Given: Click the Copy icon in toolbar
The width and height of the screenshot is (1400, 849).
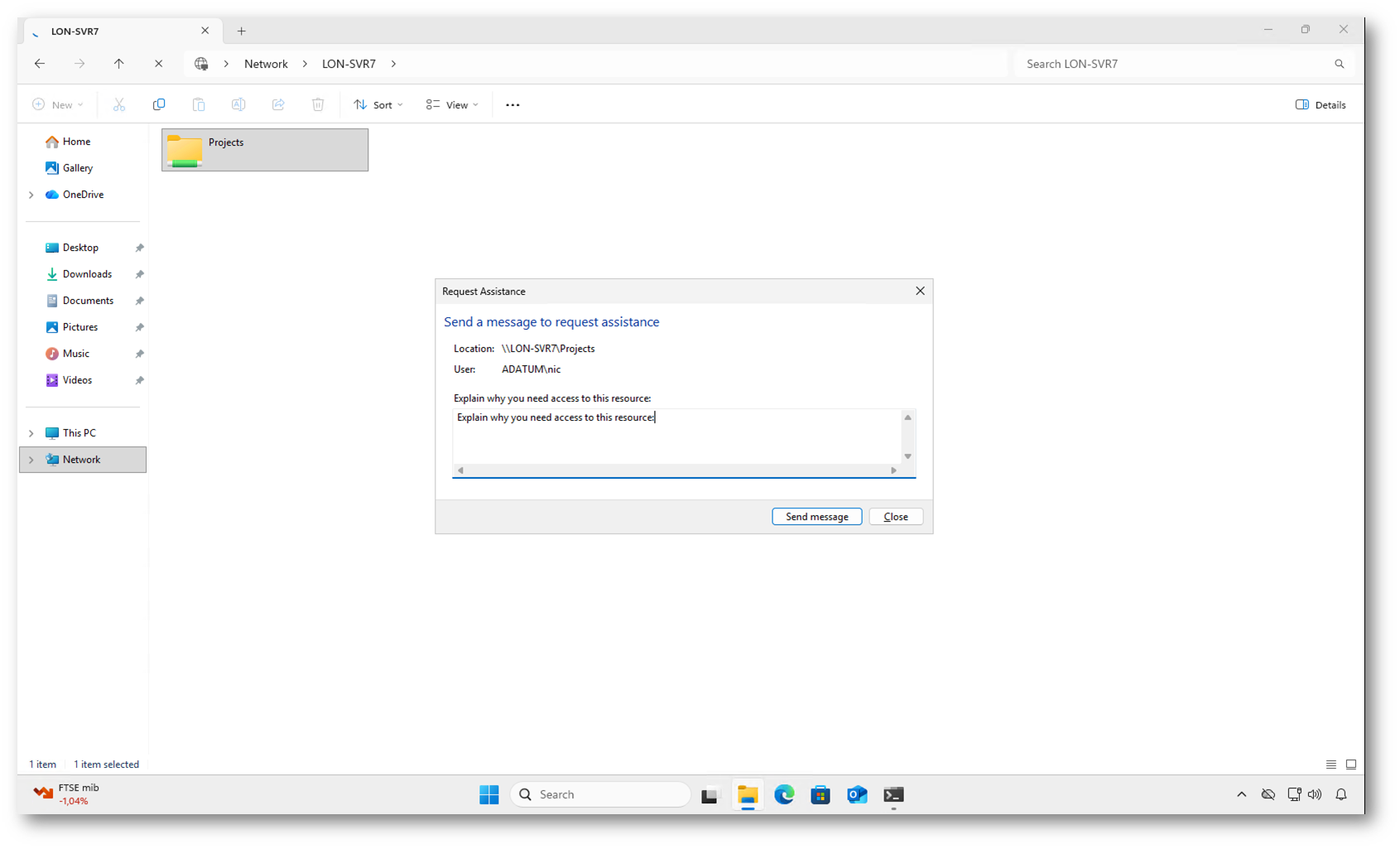Looking at the screenshot, I should (x=159, y=104).
